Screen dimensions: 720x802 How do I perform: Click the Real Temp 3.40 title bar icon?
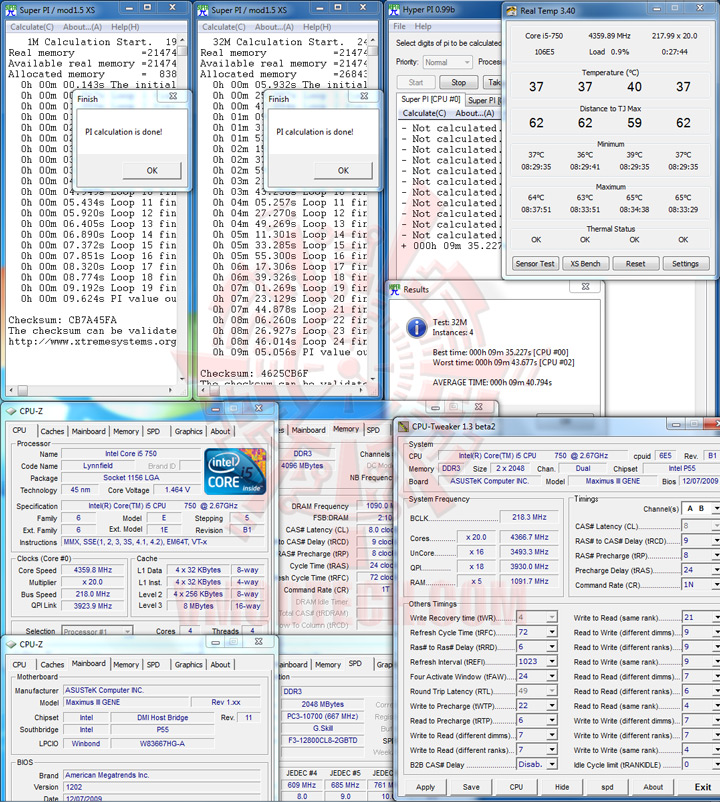tap(512, 11)
